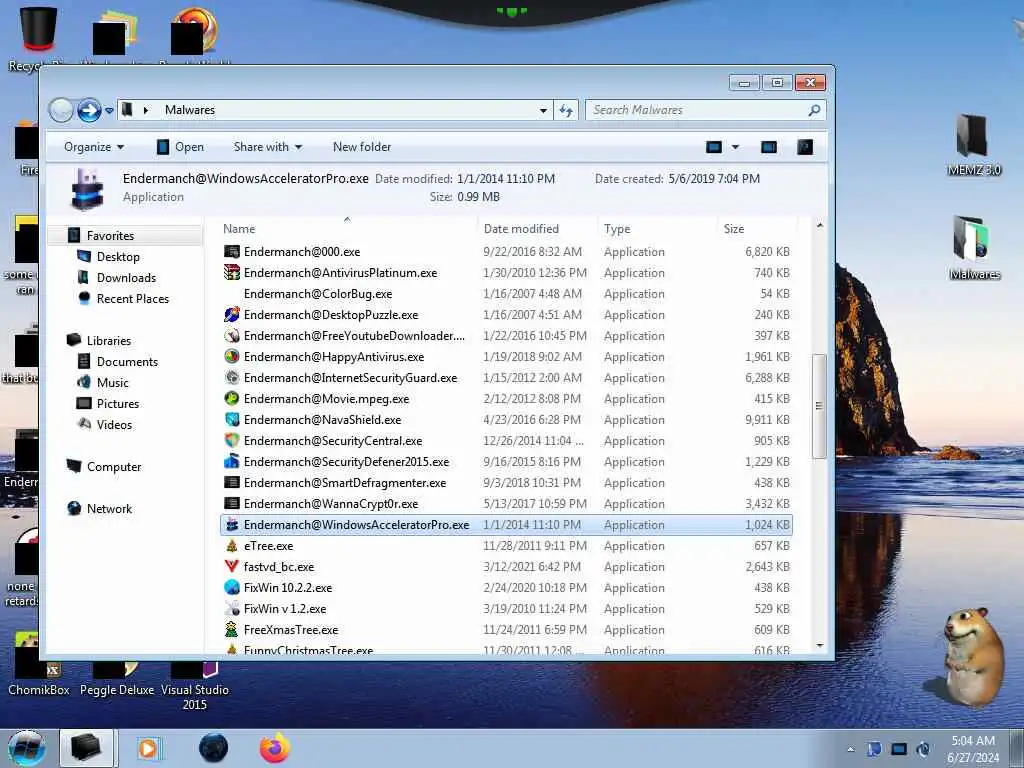Open the Music library
This screenshot has height=768, width=1024.
(x=112, y=382)
